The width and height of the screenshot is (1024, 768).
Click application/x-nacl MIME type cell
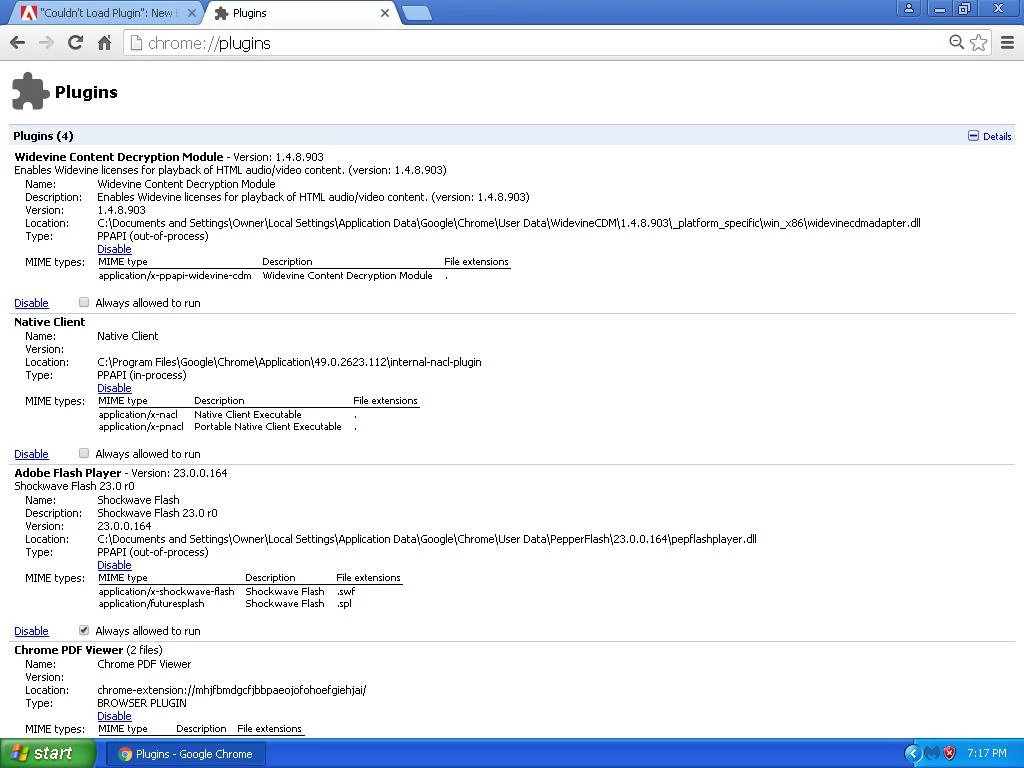click(x=138, y=414)
